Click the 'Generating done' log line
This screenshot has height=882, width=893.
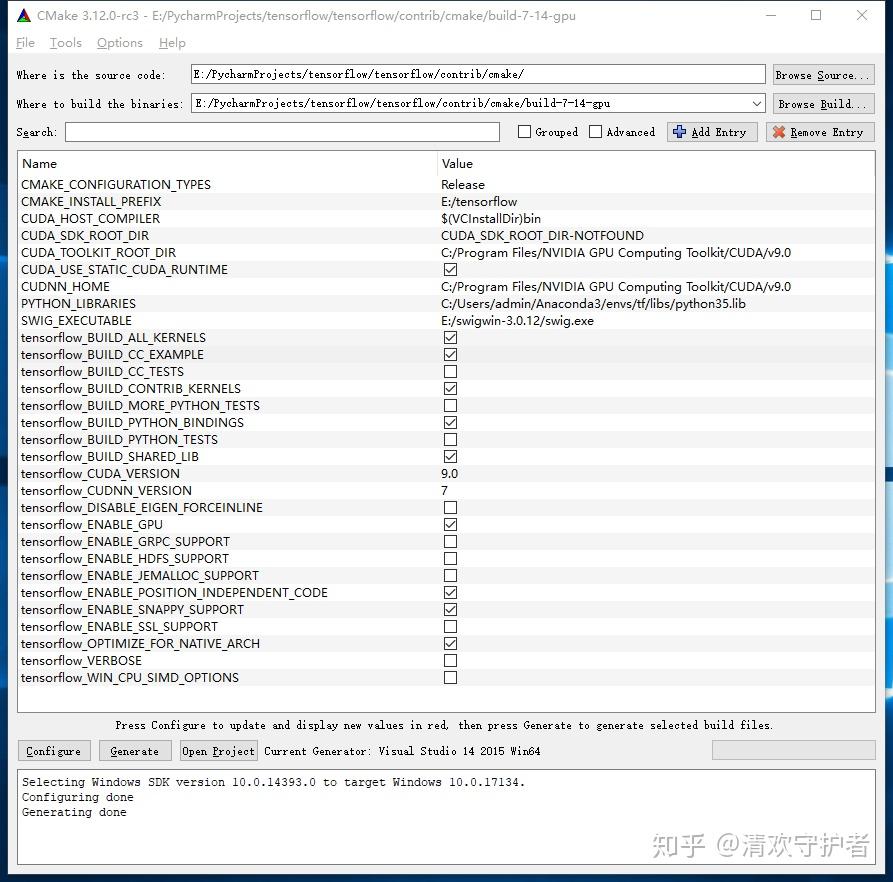coord(74,813)
